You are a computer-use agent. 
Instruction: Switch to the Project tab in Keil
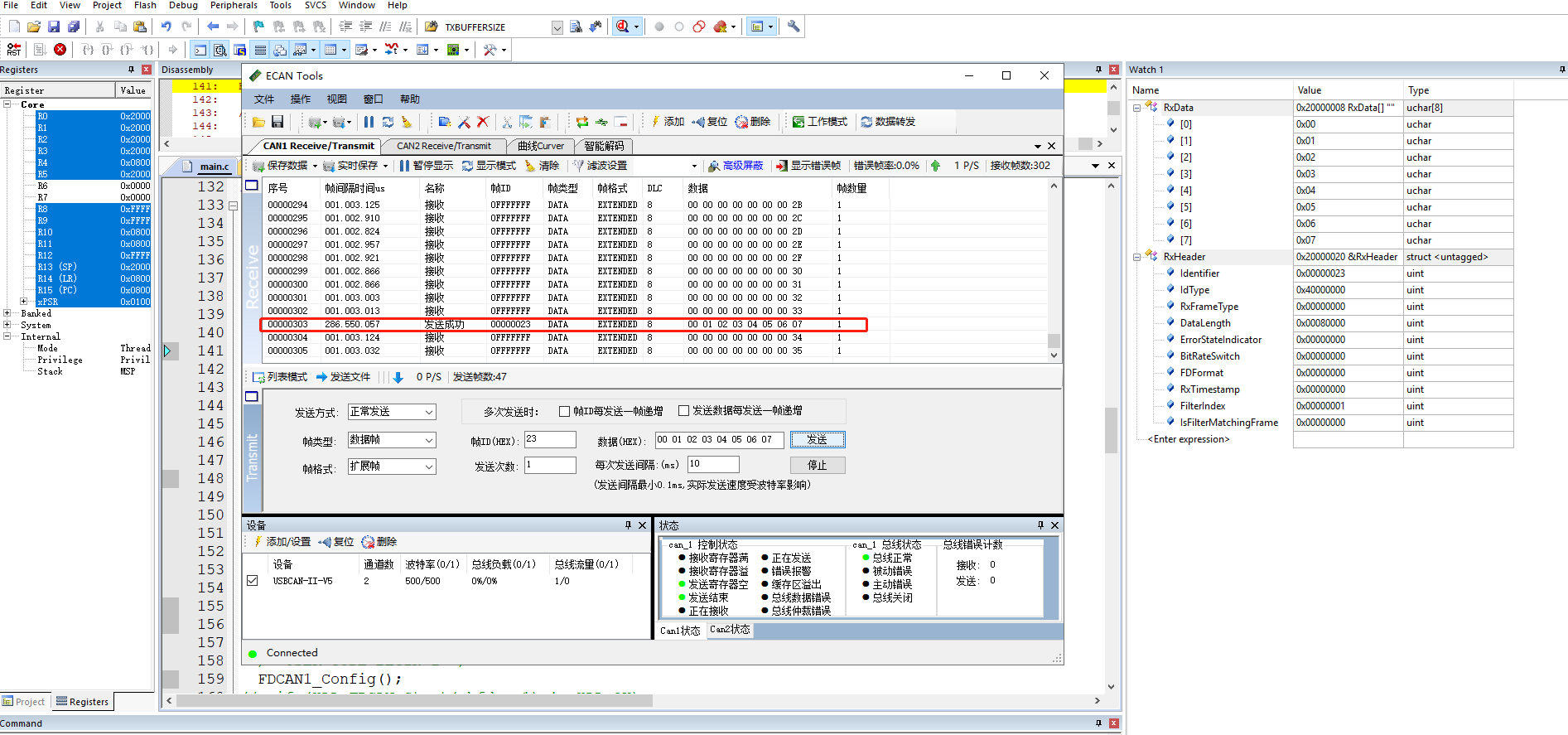point(24,702)
